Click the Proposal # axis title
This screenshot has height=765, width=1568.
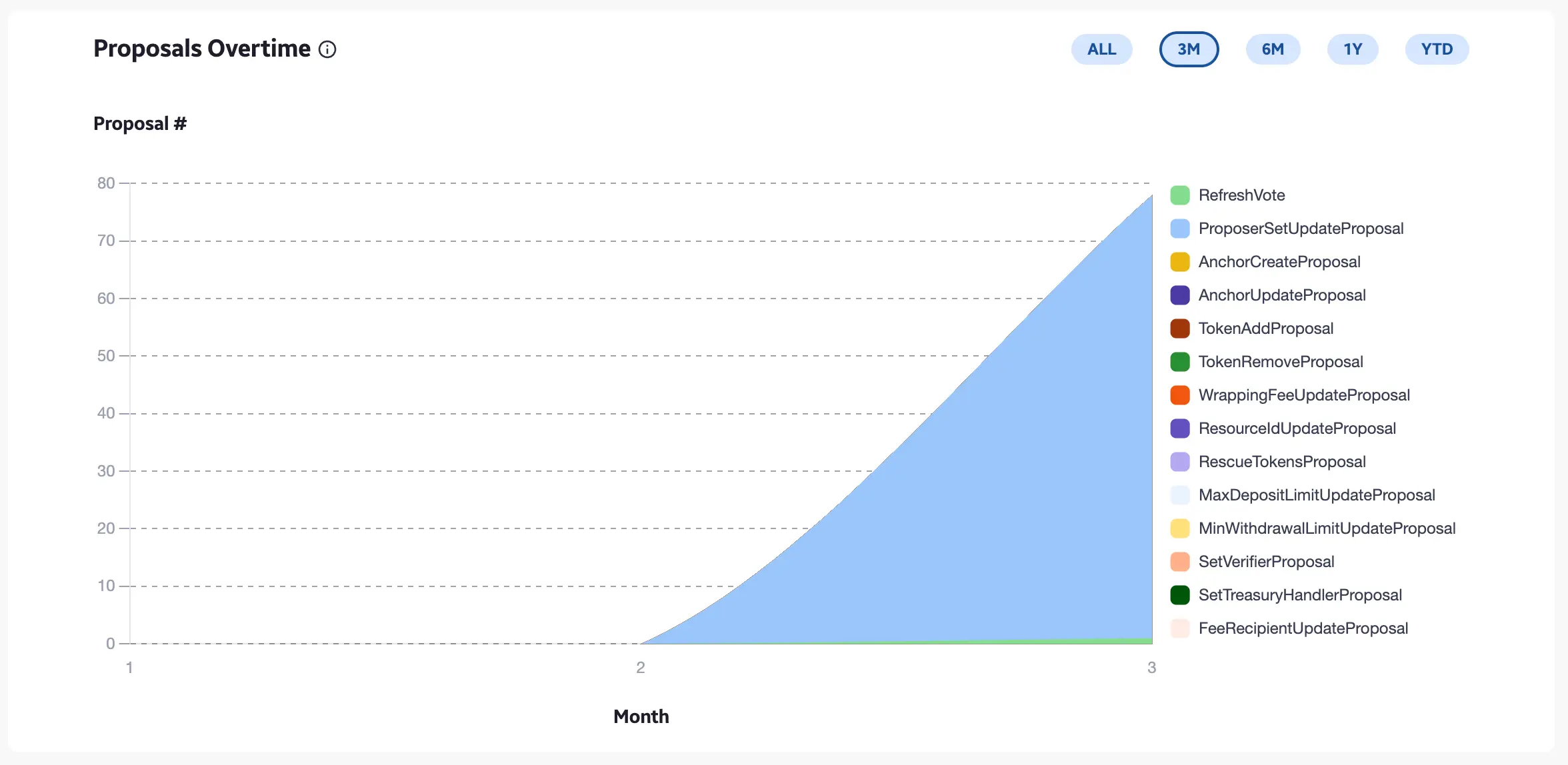140,124
